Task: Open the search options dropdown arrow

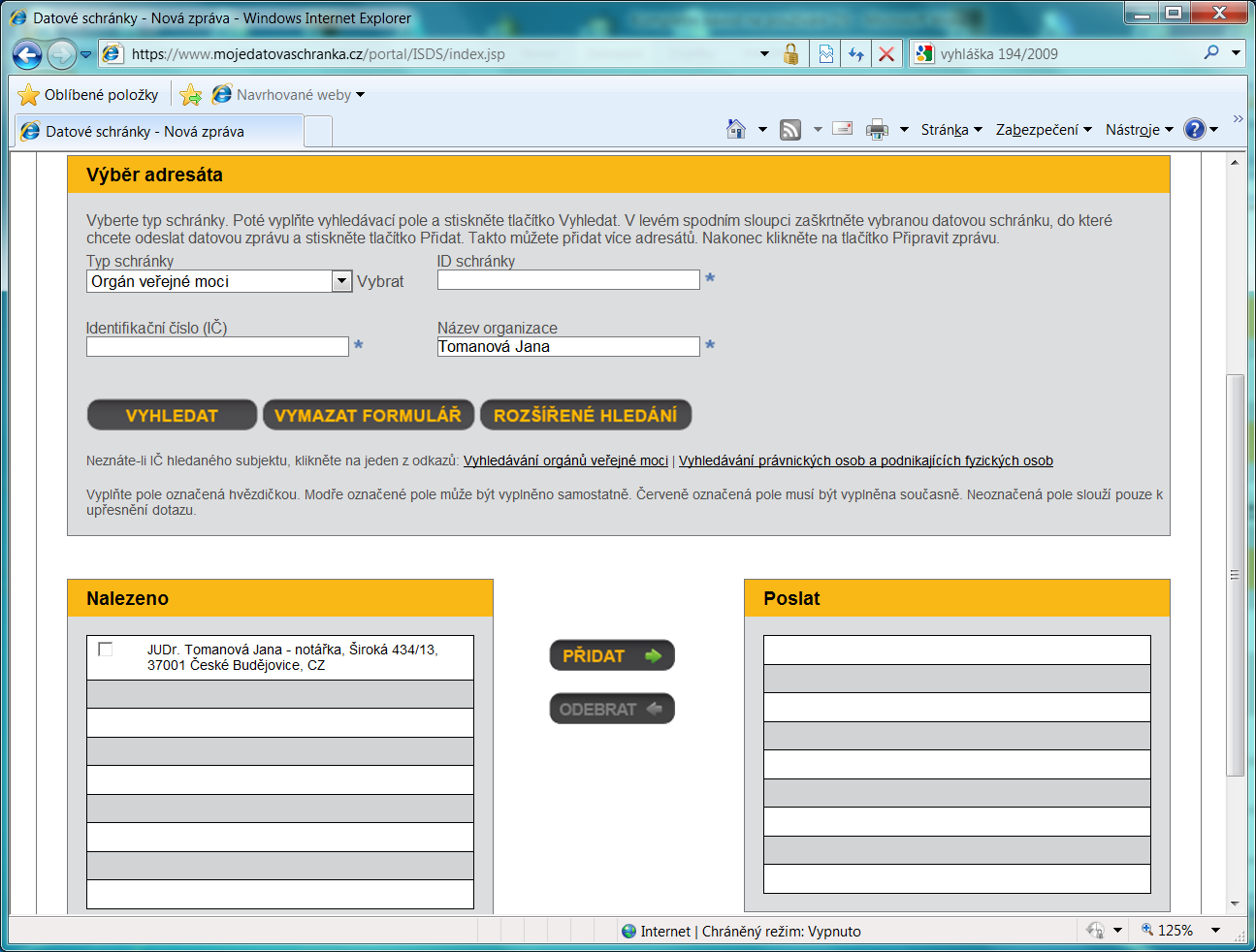Action: click(1237, 53)
